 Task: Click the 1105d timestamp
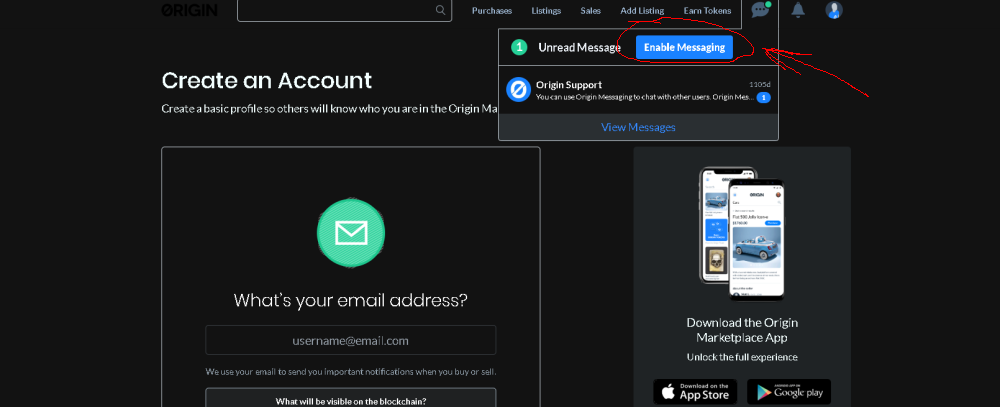[760, 84]
